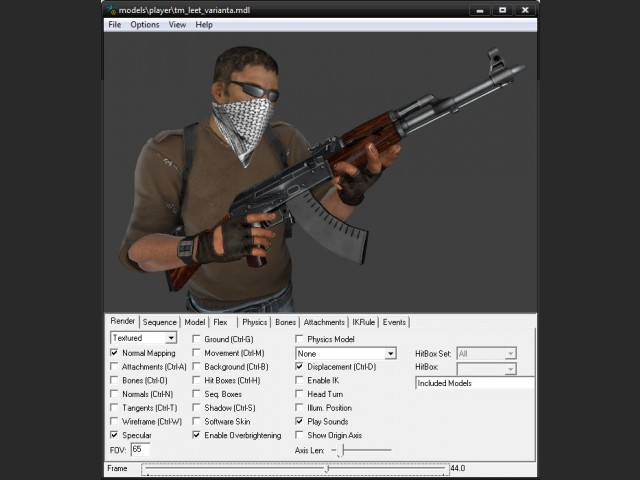The image size is (640, 480).
Task: Enable Wireframe (Ctrl-W) checkbox
Action: coord(114,421)
